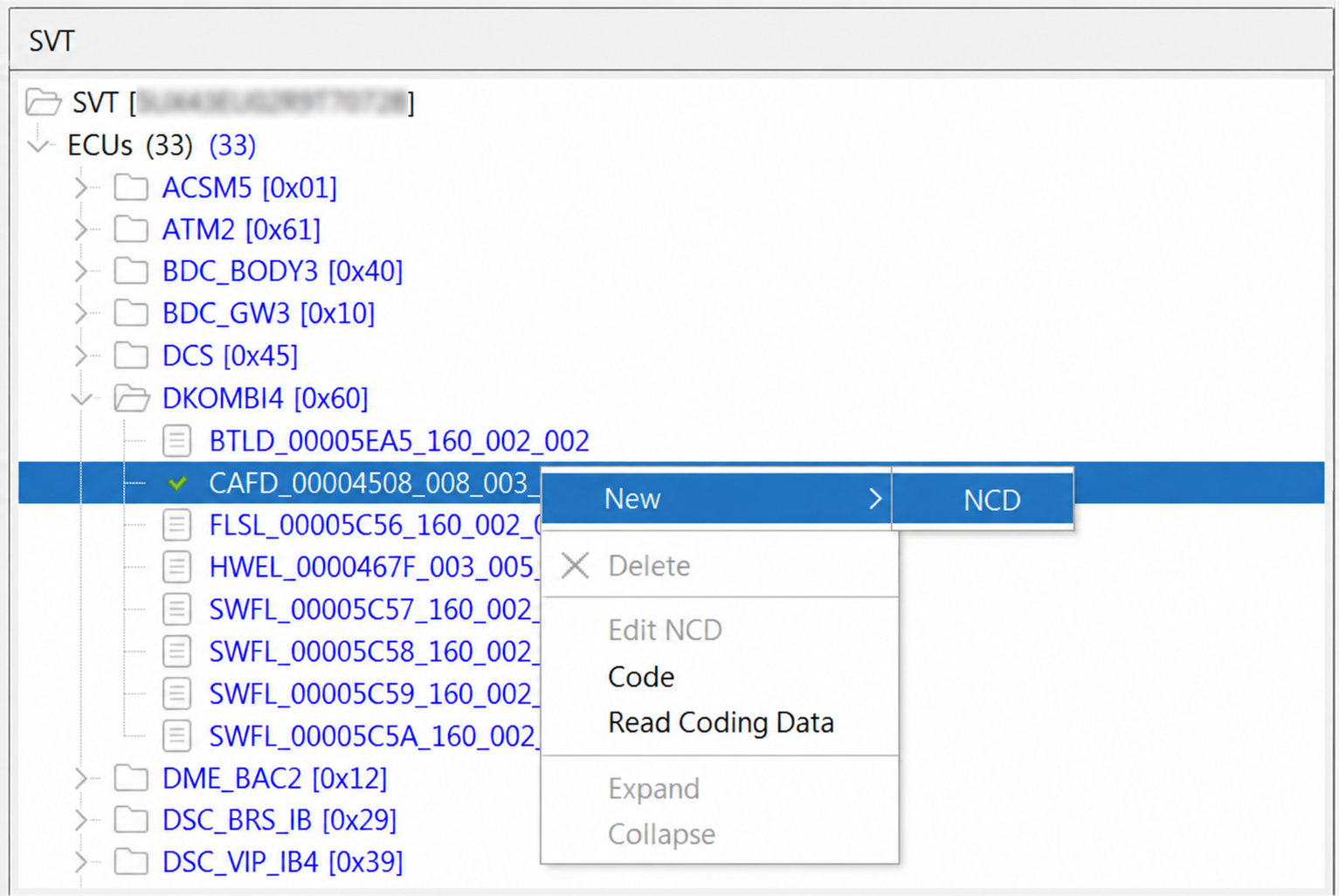
Task: Click the DSC_VIP_IB4 folder icon
Action: pos(131,862)
